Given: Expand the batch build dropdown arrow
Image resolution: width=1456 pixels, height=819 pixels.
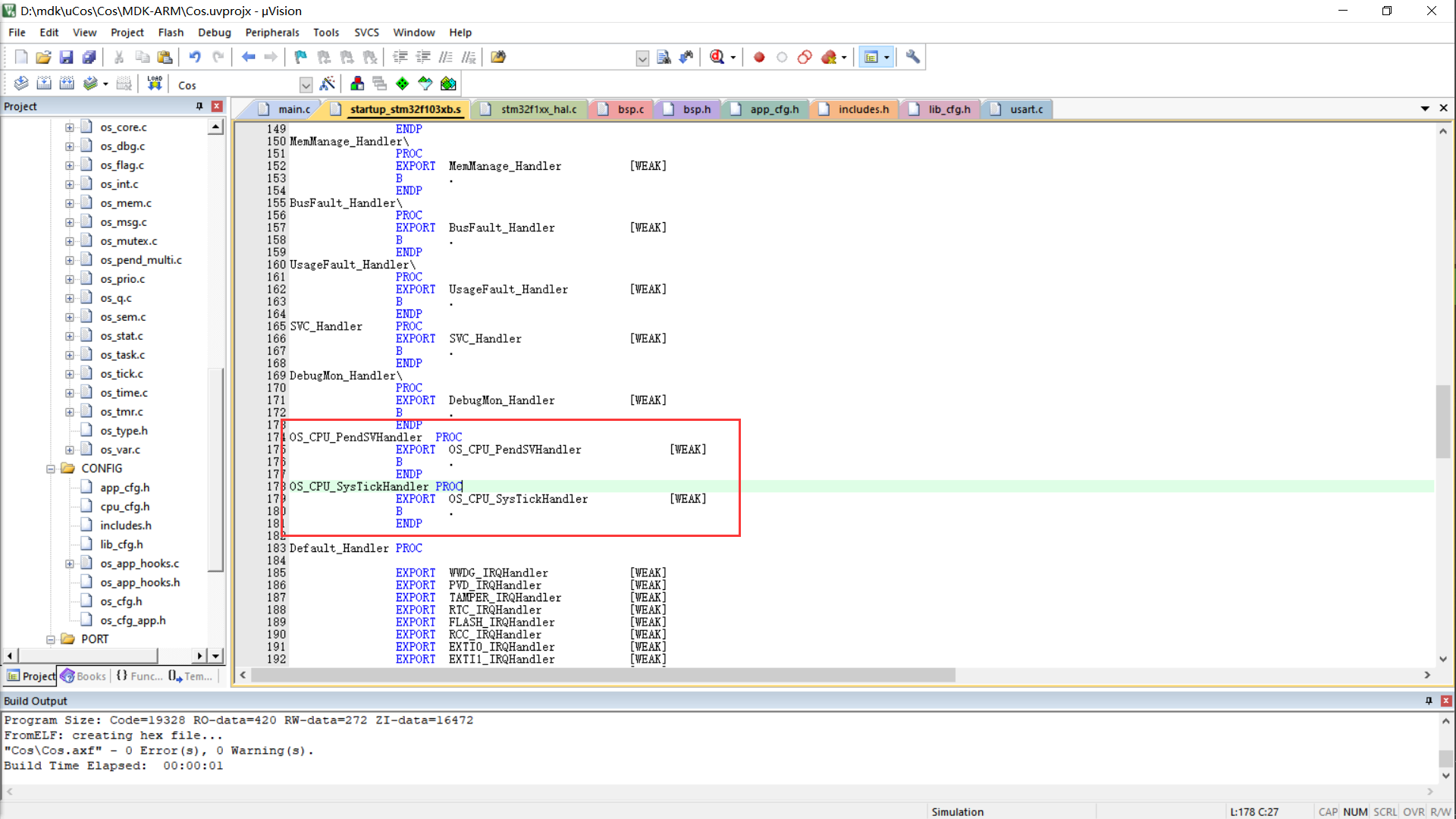Looking at the screenshot, I should coord(105,84).
